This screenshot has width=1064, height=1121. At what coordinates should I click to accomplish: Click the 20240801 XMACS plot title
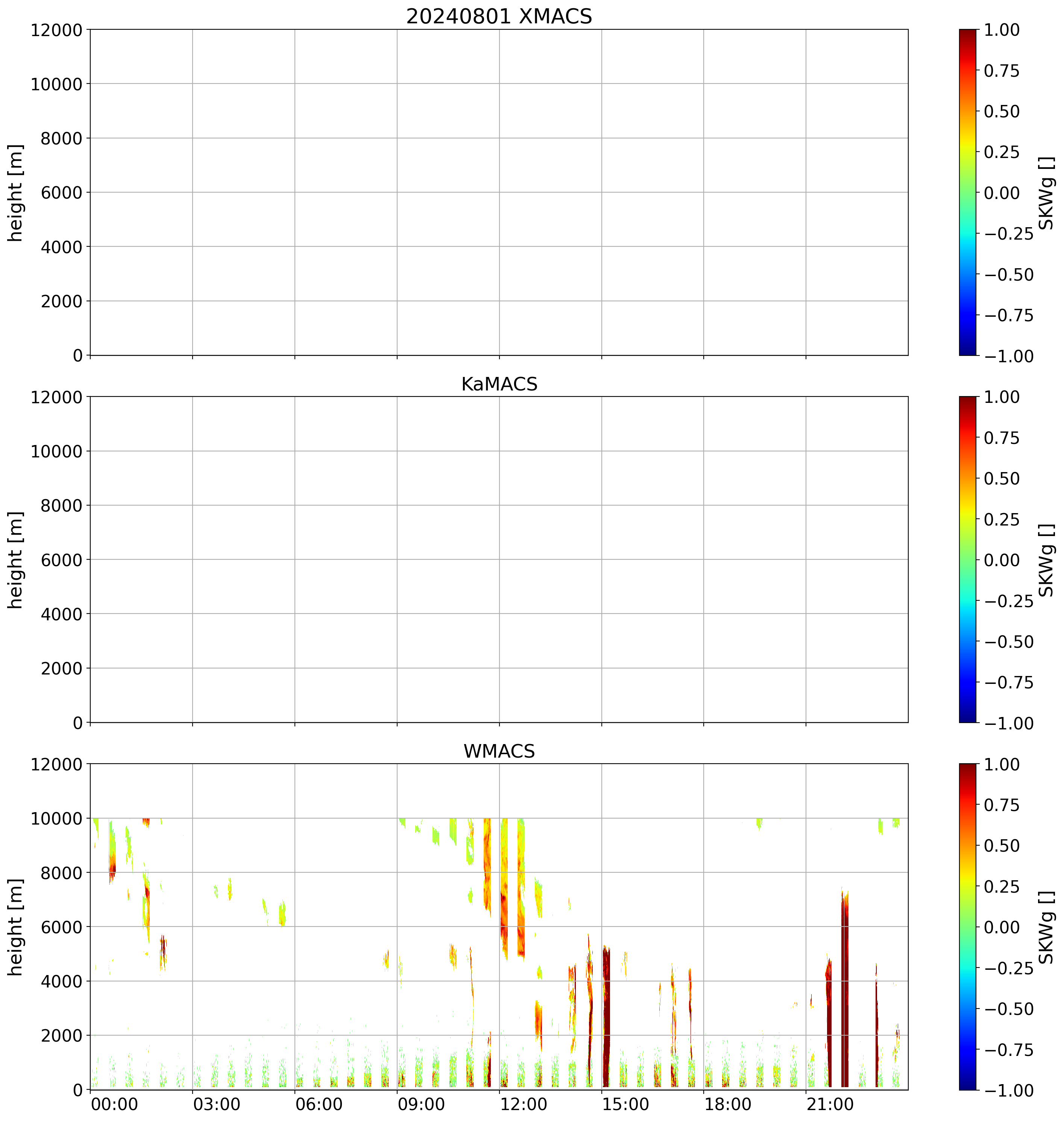[499, 16]
